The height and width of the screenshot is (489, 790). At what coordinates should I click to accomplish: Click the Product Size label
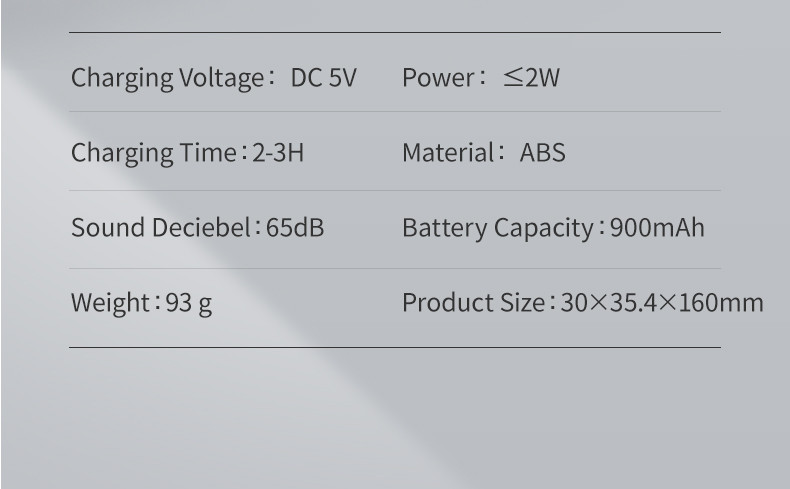tap(473, 304)
